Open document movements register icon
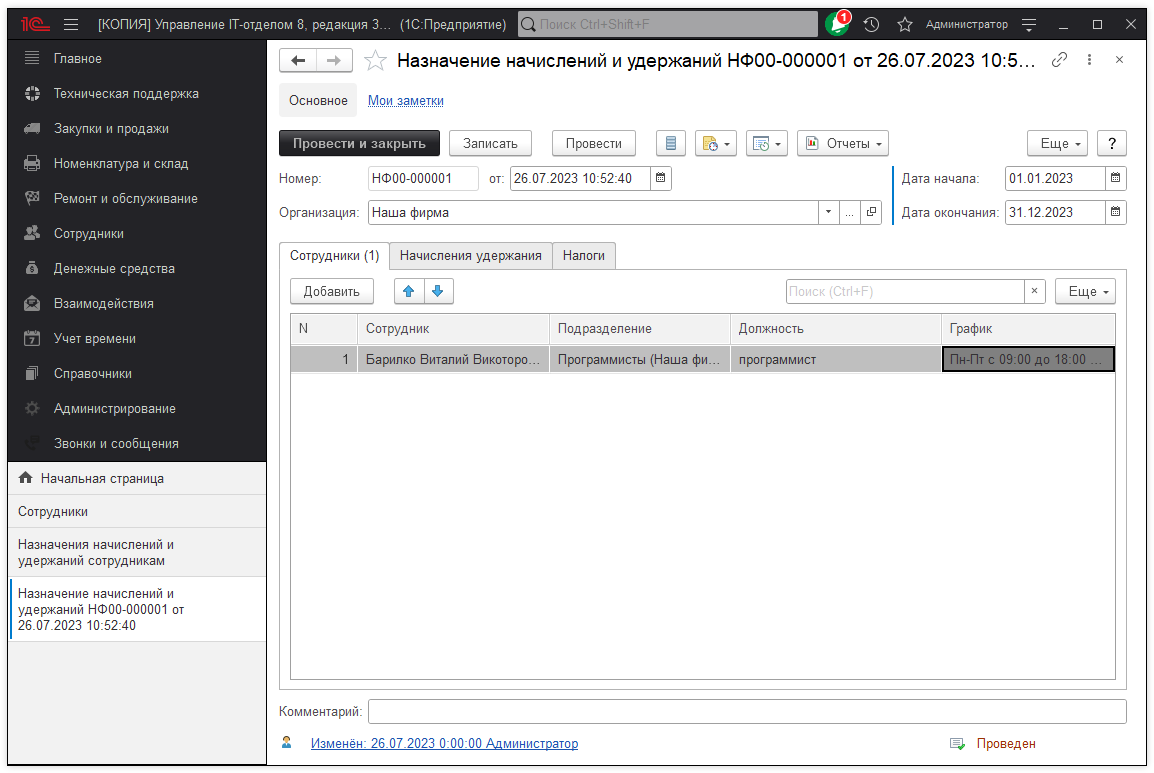The image size is (1154, 773). (x=671, y=144)
